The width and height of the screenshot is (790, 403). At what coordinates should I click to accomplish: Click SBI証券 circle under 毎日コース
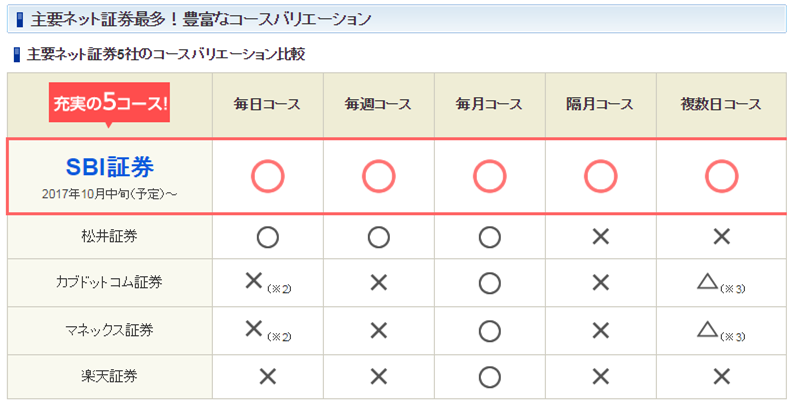click(x=268, y=177)
